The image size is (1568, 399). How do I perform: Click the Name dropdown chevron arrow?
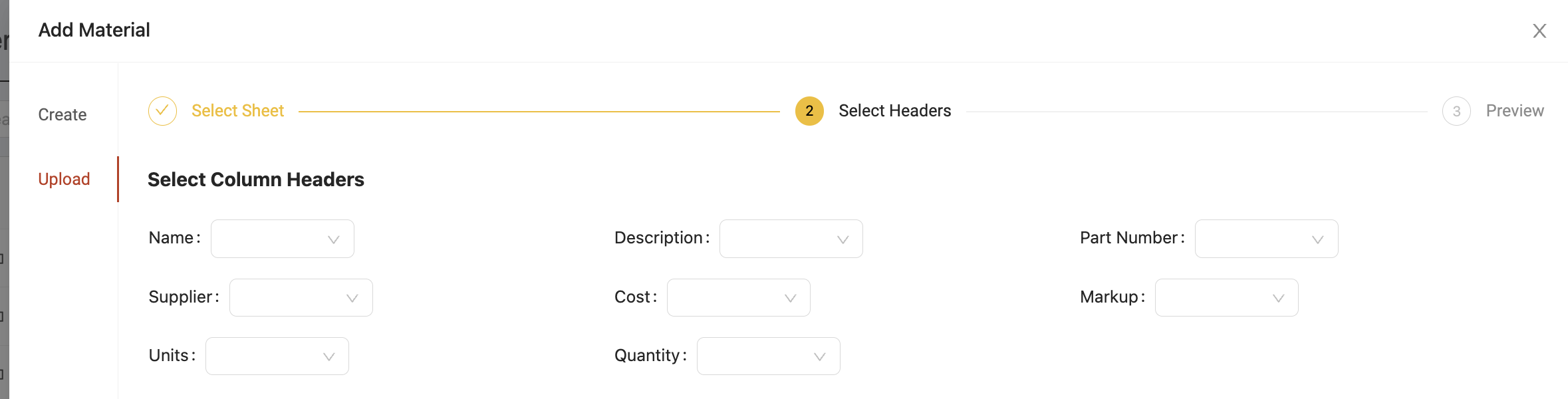point(334,239)
